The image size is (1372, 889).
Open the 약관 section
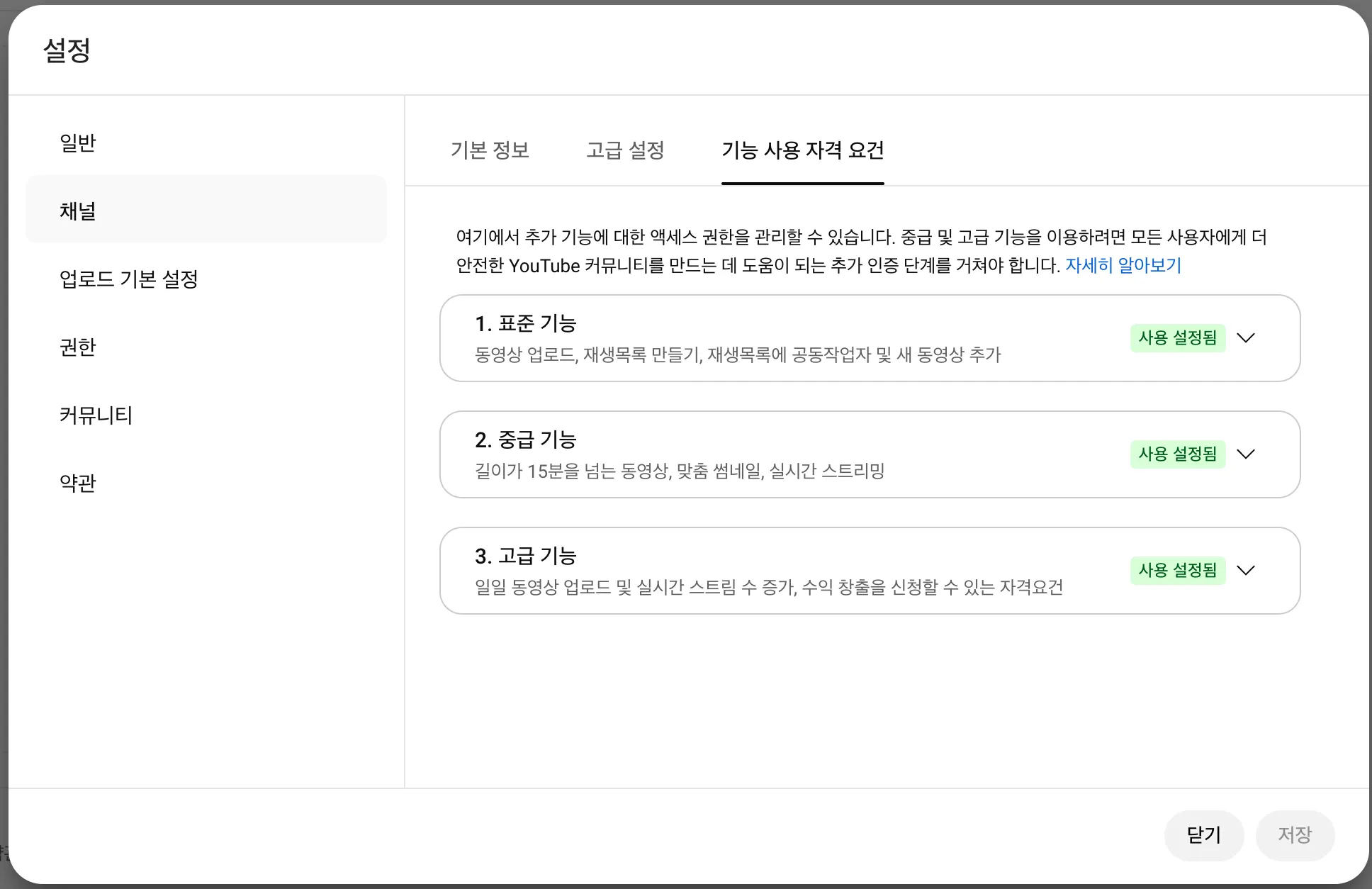tap(78, 483)
